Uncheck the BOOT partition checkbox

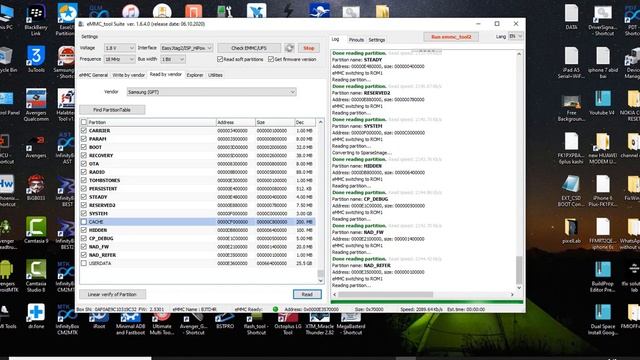tap(84, 147)
